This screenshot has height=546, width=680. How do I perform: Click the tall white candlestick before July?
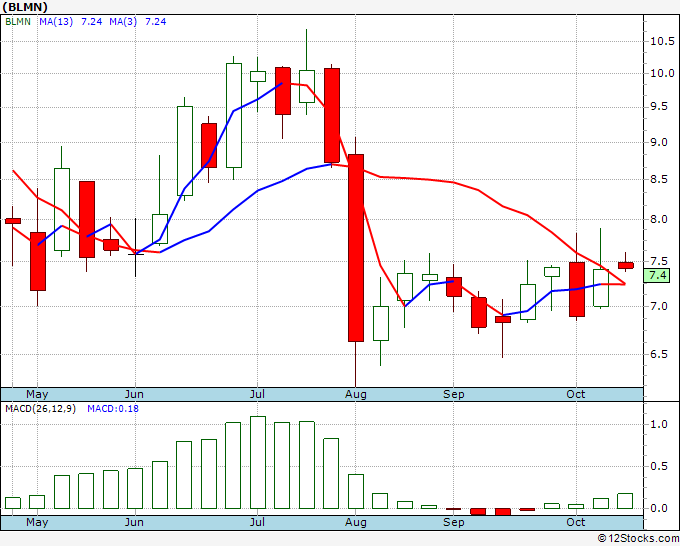[234, 115]
